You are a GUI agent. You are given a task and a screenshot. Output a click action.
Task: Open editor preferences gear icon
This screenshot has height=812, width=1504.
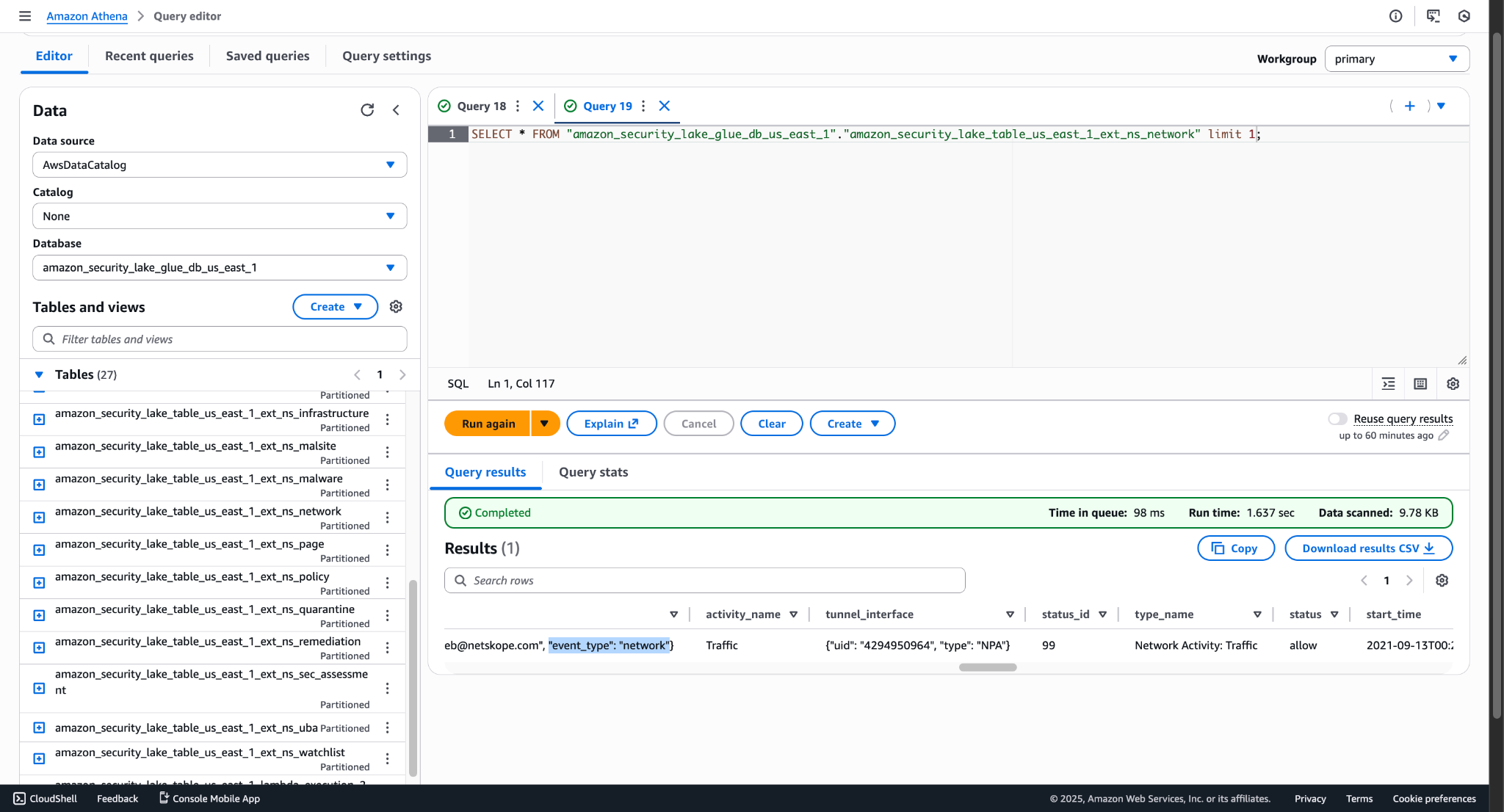pos(1453,384)
